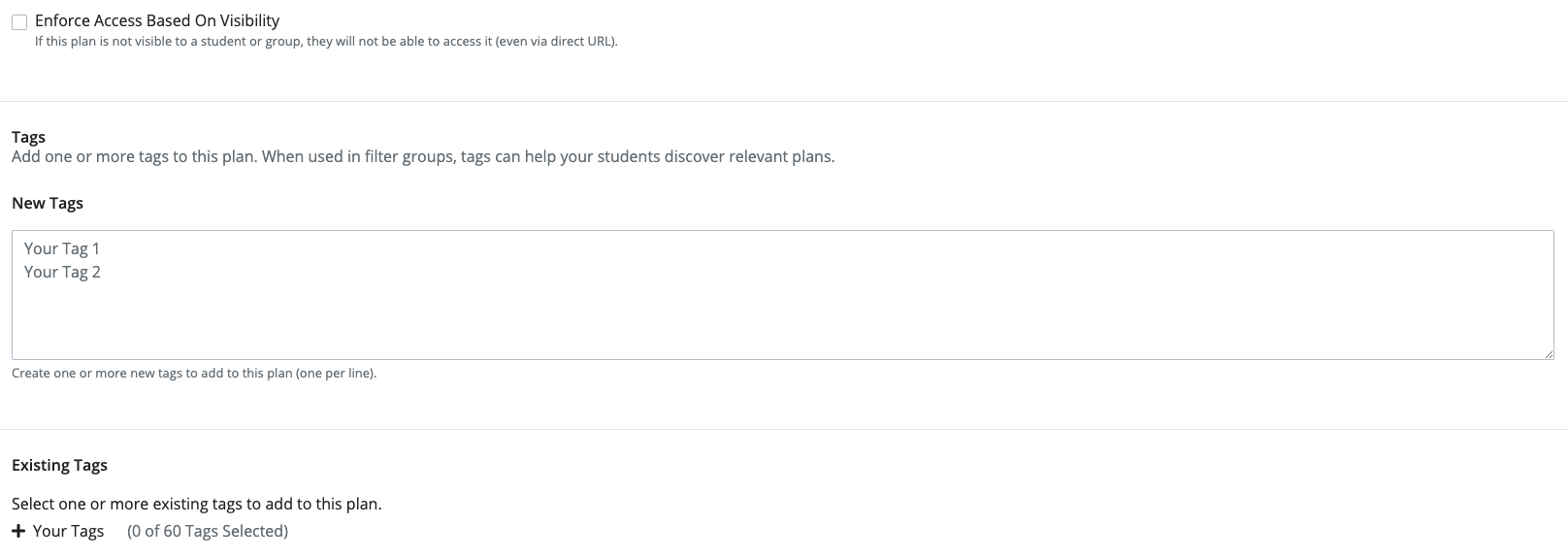The width and height of the screenshot is (1568, 558).
Task: Grab the New Tags textarea resize handle
Action: click(x=1549, y=354)
